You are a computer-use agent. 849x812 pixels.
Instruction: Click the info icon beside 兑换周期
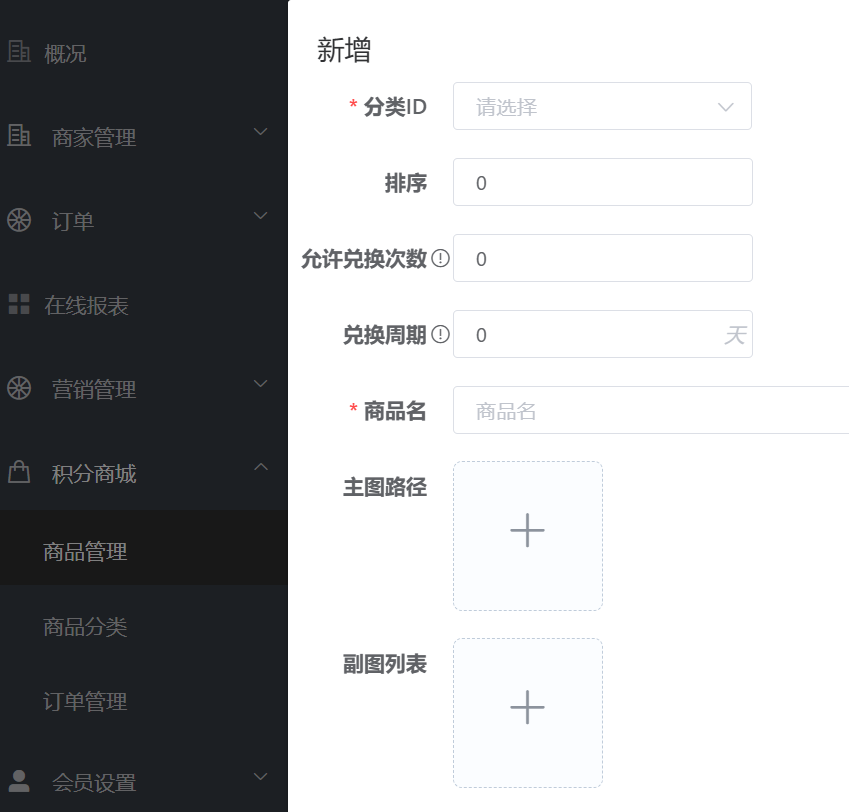440,335
